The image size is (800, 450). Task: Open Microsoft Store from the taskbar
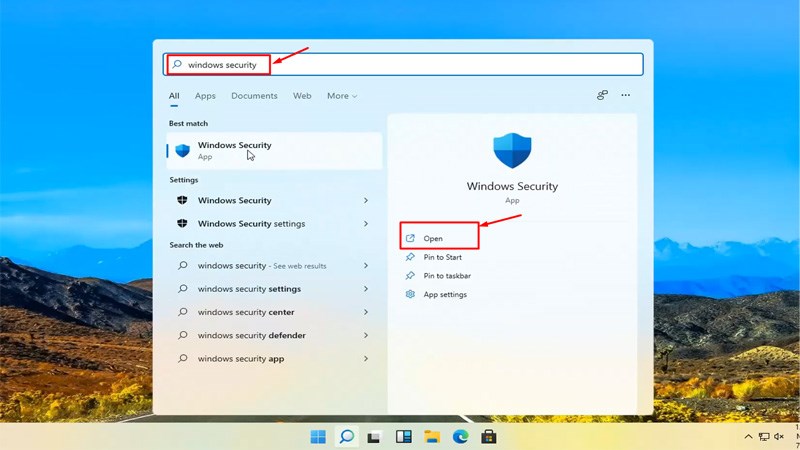pos(489,437)
